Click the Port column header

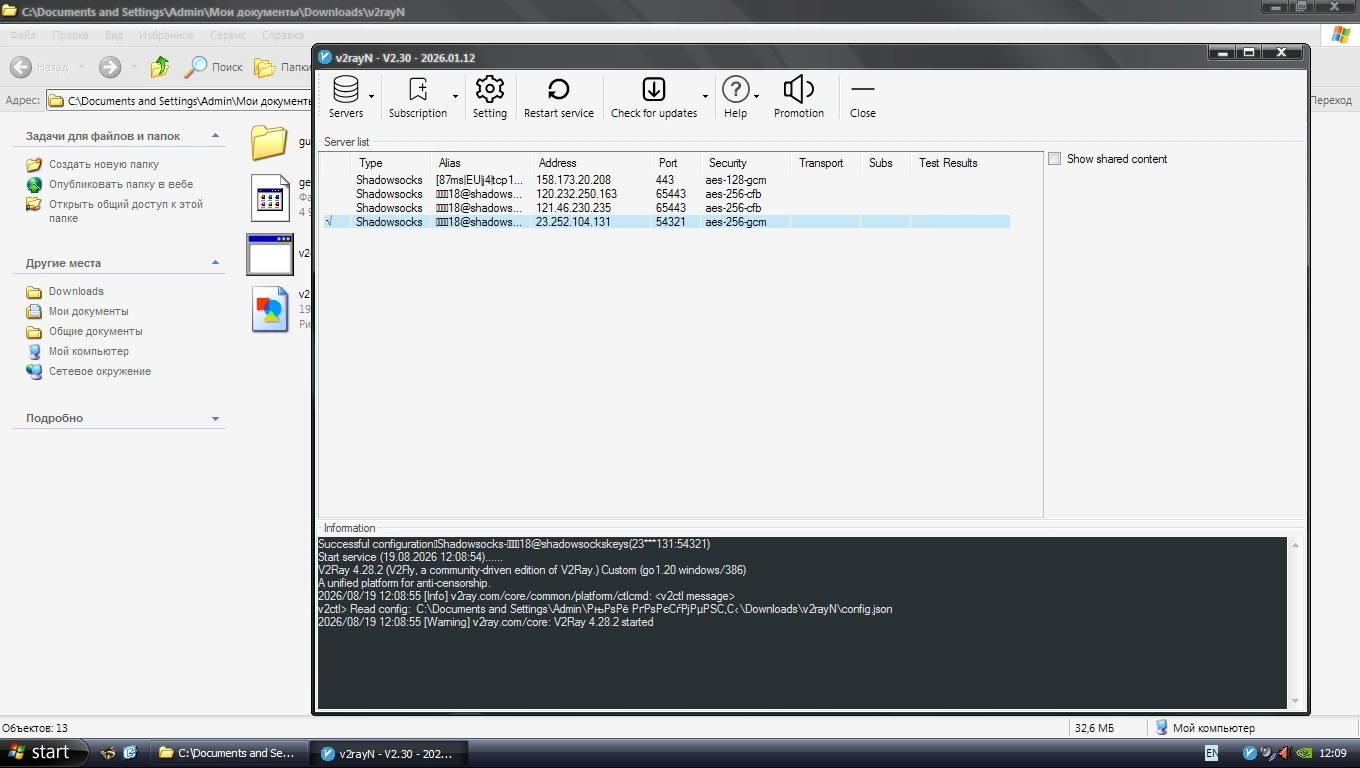pyautogui.click(x=675, y=163)
